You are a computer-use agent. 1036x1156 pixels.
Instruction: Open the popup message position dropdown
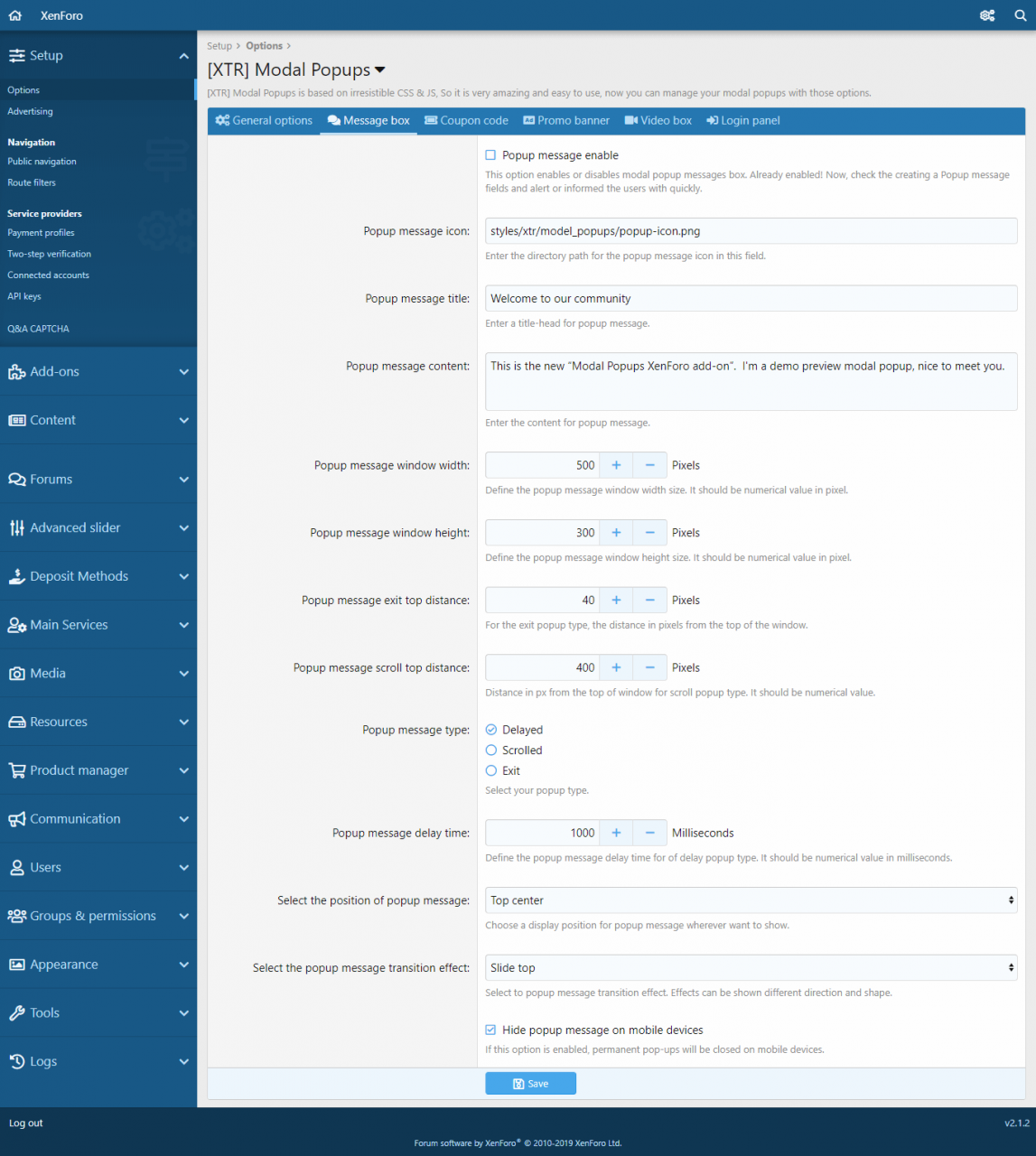point(751,900)
